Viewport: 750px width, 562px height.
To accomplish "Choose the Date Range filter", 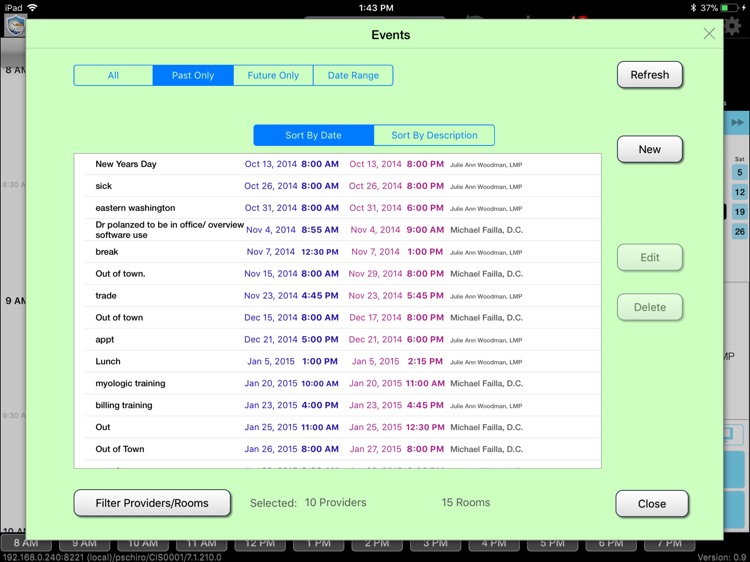I will tap(353, 76).
